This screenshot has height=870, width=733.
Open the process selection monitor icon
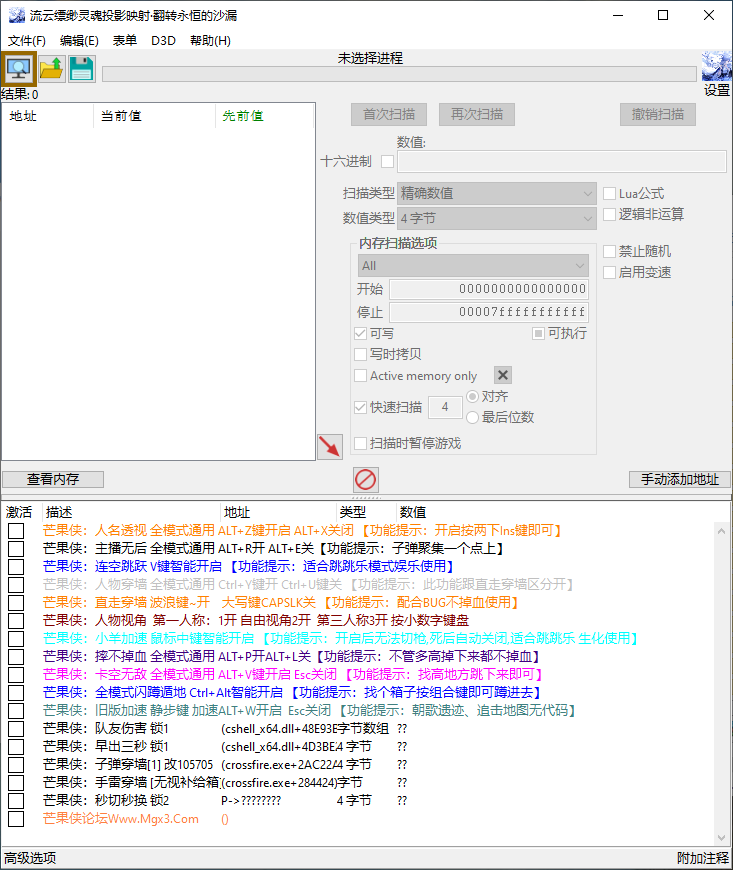click(x=18, y=69)
